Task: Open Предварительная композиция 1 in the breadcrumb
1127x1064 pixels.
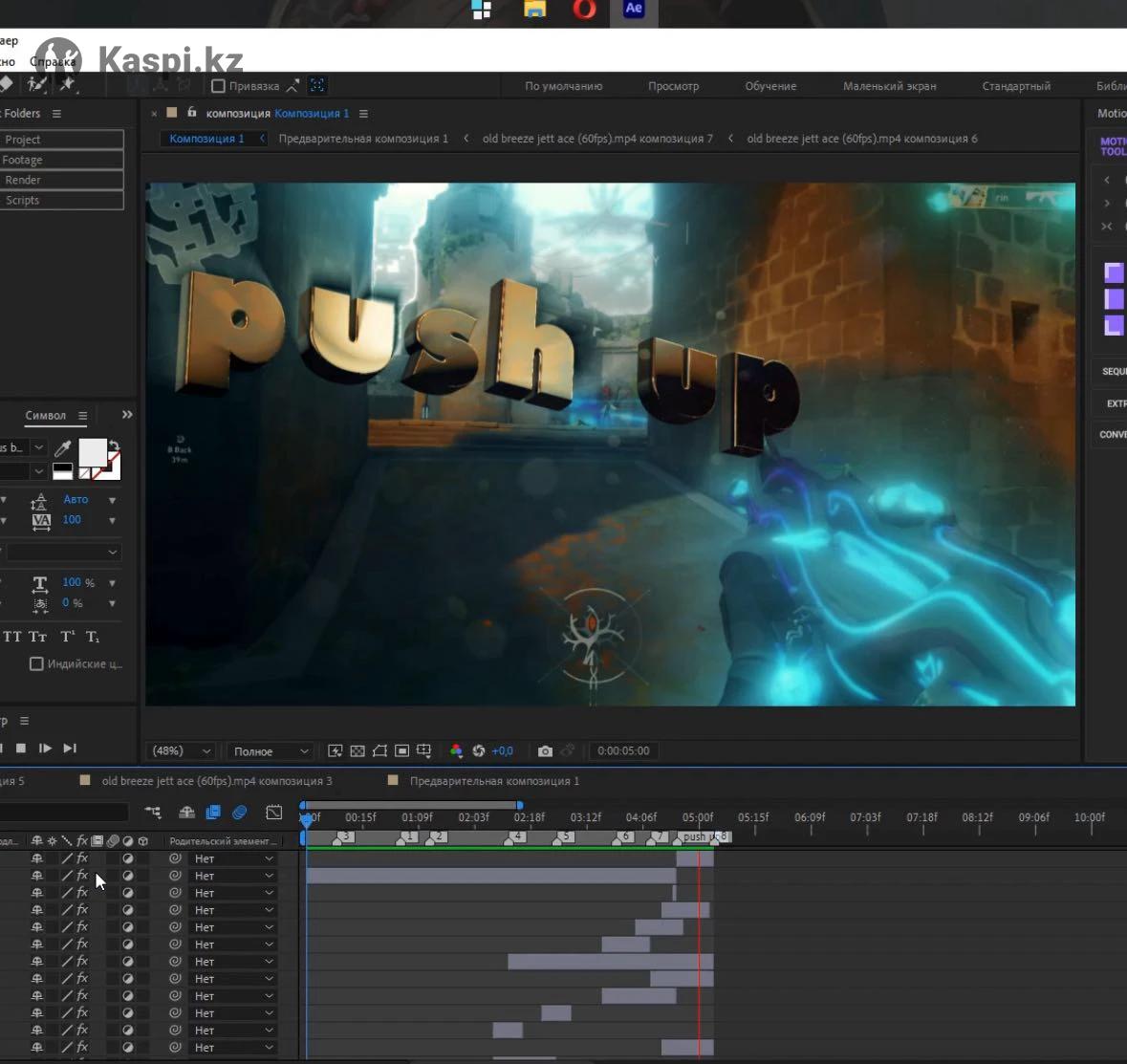Action: click(363, 139)
